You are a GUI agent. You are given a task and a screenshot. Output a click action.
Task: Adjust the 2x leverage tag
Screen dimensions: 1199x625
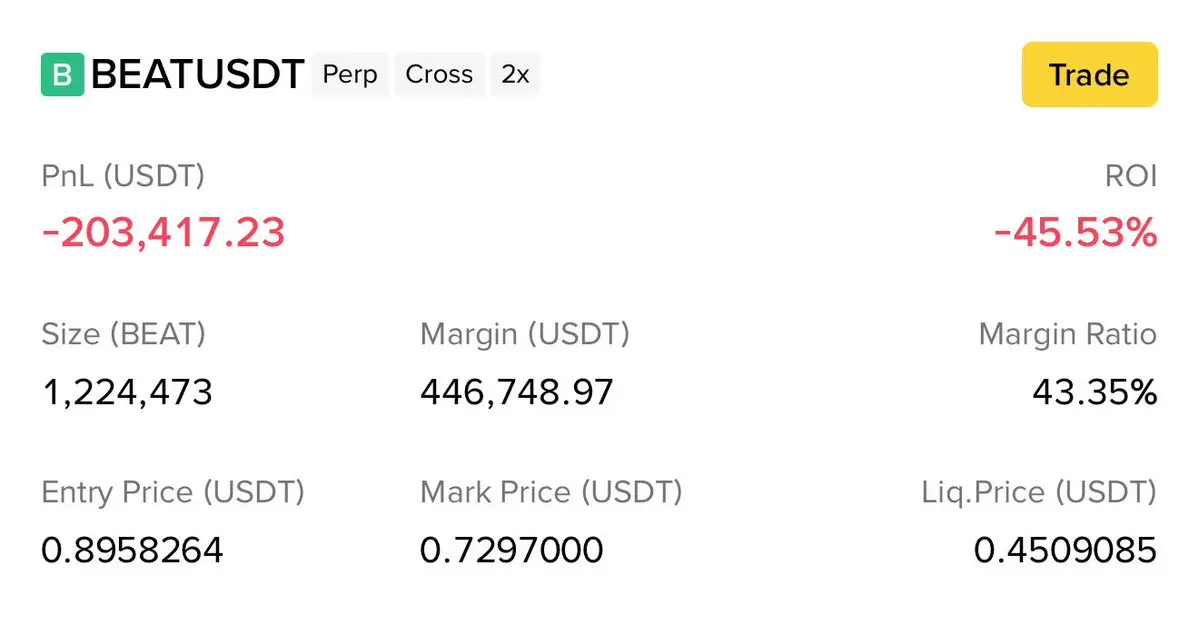[515, 75]
